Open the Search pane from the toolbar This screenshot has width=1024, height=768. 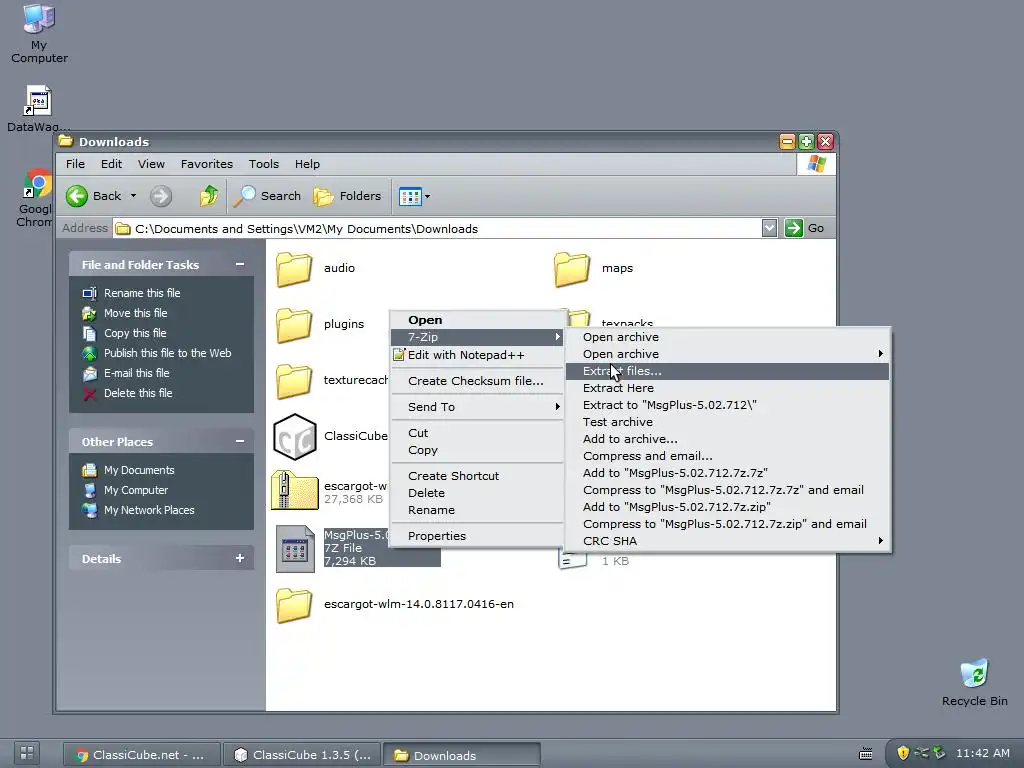coord(267,196)
